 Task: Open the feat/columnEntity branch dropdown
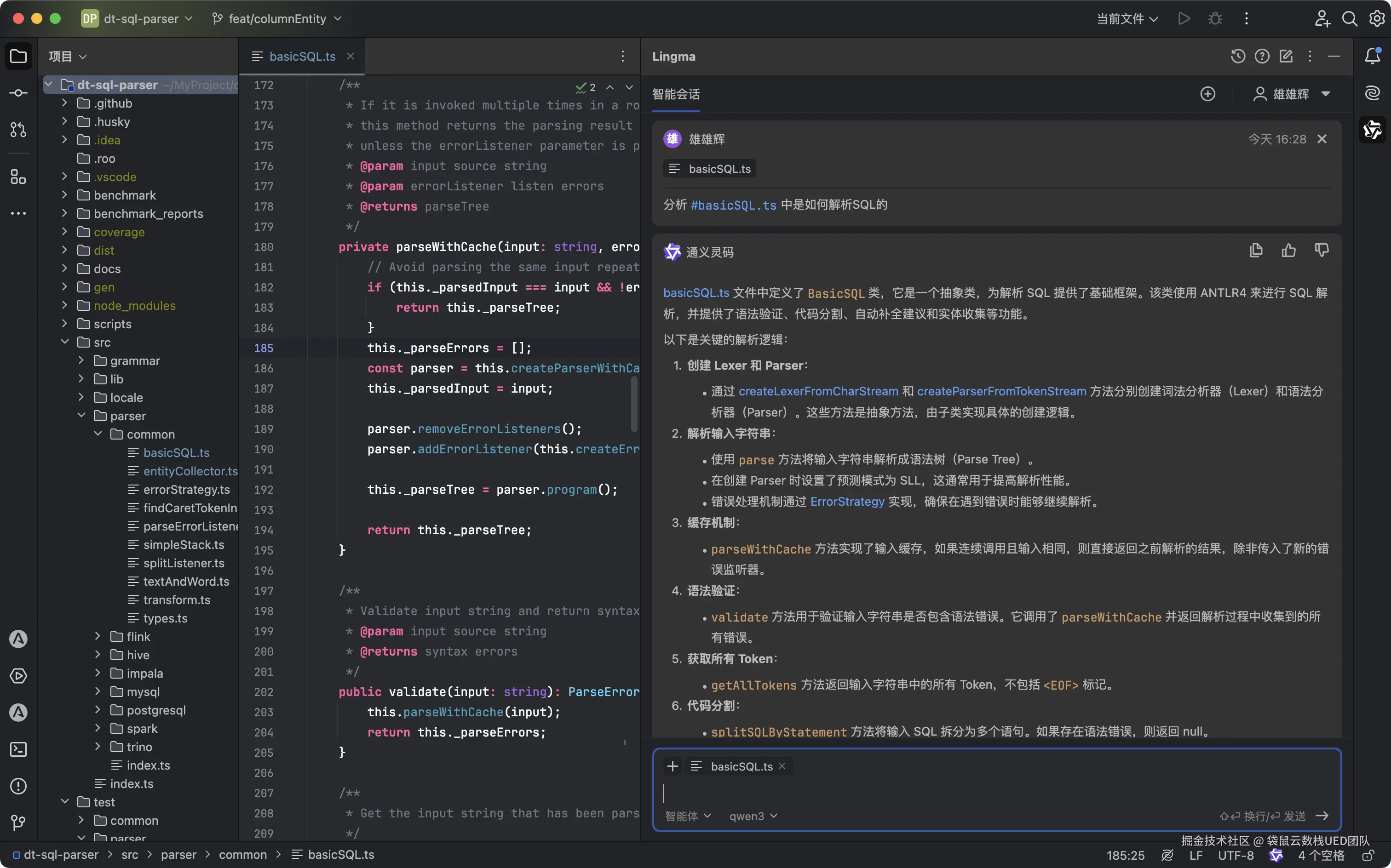point(278,19)
